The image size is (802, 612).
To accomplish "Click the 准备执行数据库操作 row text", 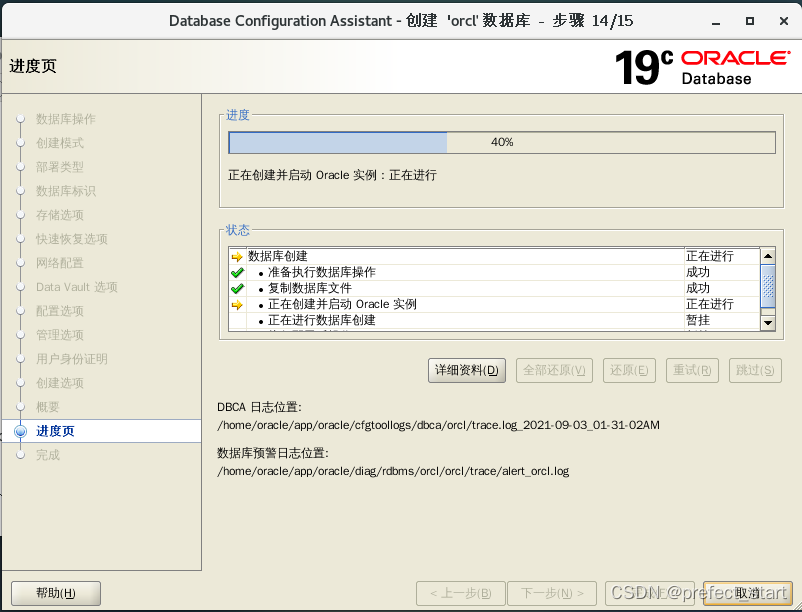I will click(x=322, y=273).
